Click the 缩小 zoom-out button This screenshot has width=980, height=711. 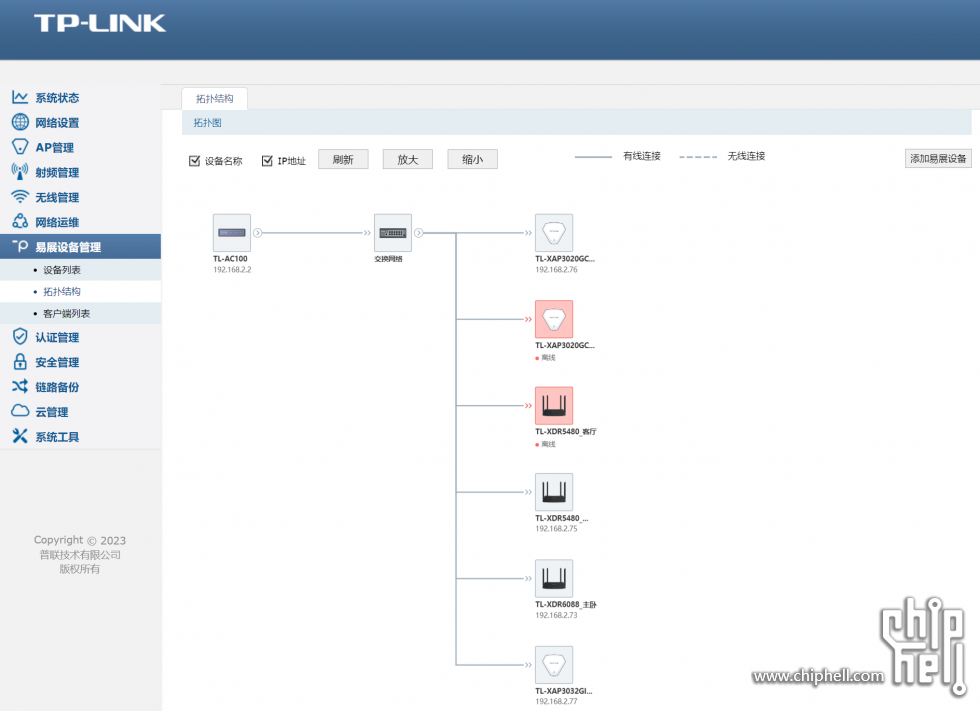472,159
